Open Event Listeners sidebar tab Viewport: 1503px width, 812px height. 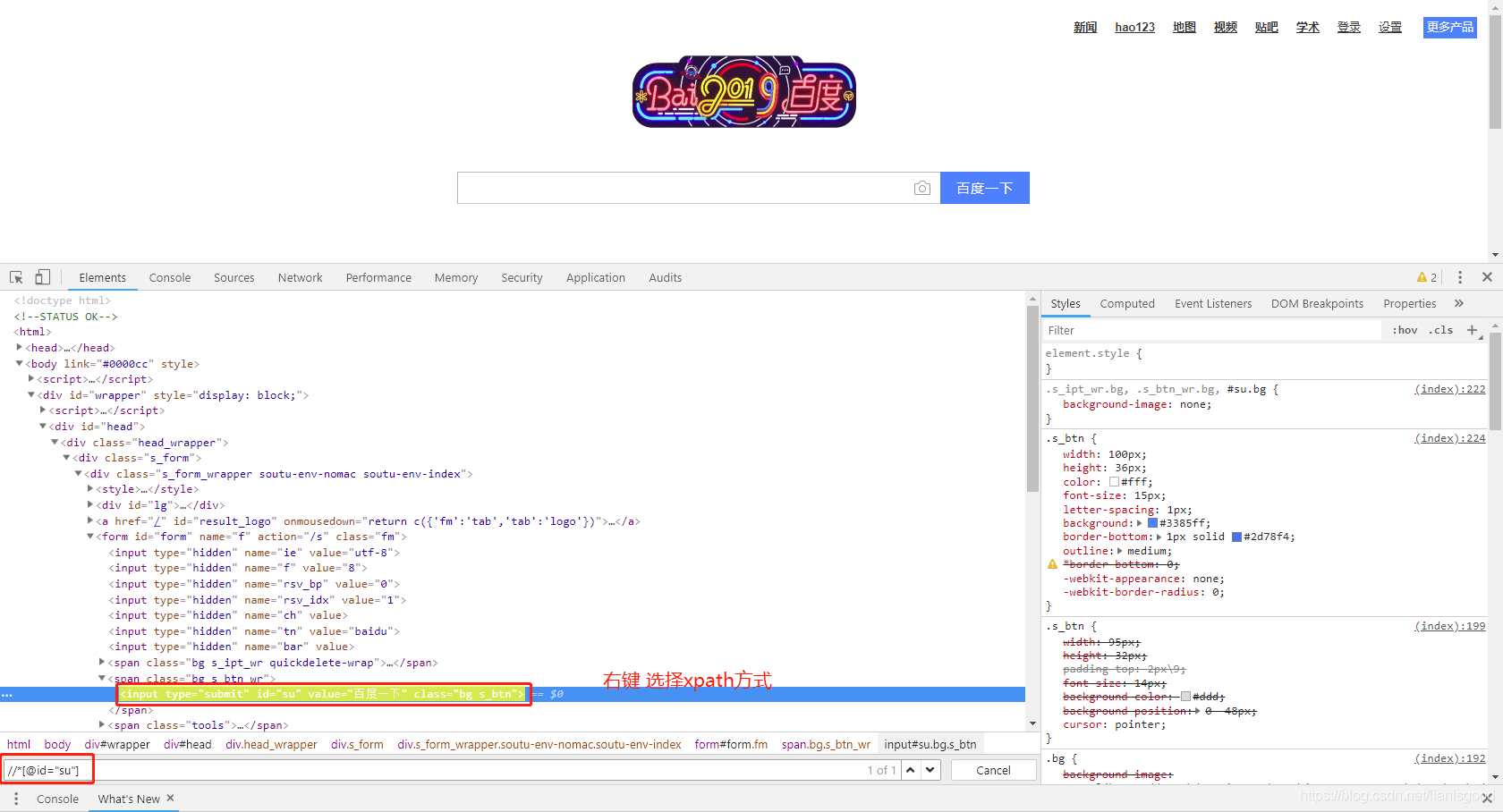[1213, 303]
